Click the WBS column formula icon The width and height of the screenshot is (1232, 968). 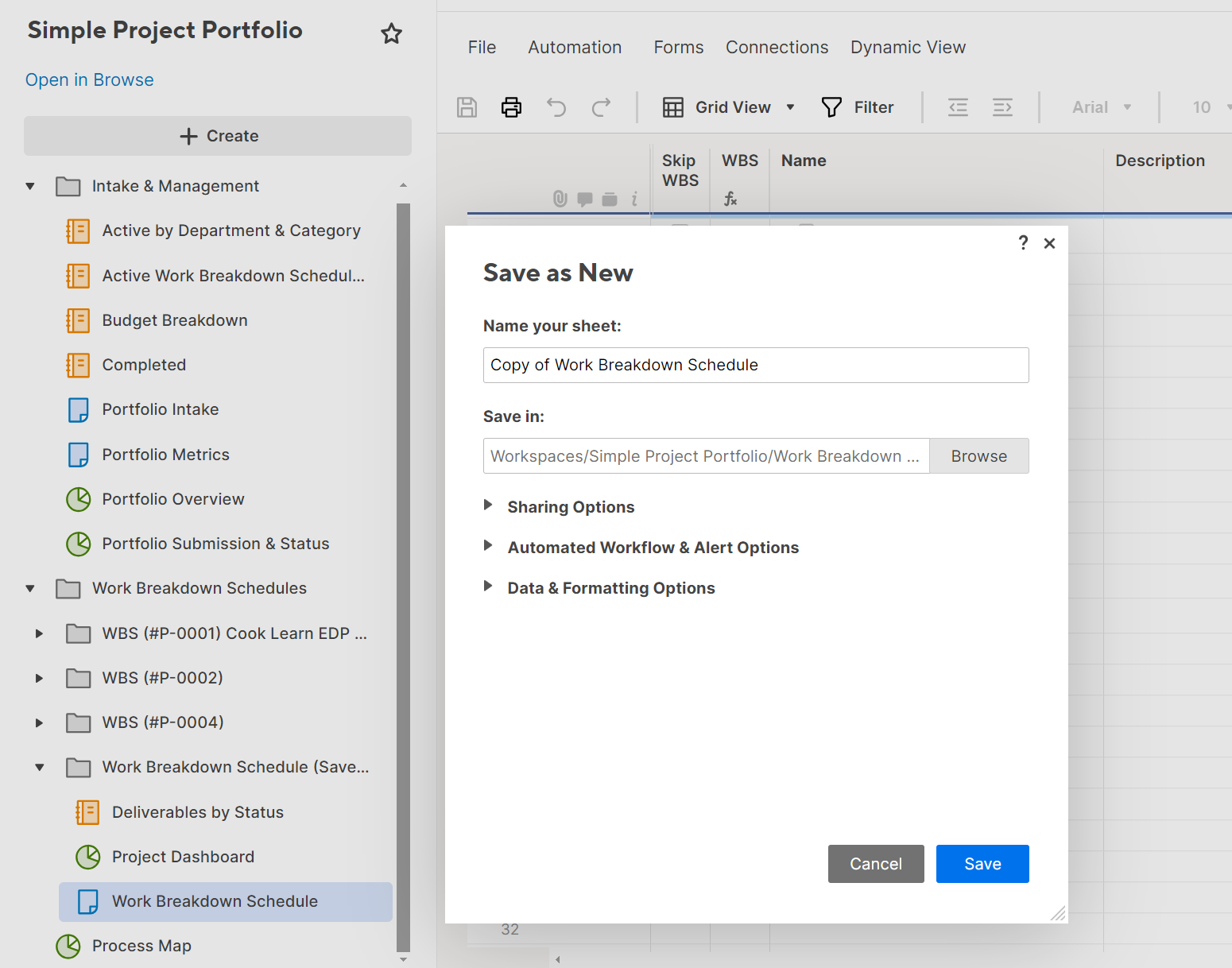[730, 199]
